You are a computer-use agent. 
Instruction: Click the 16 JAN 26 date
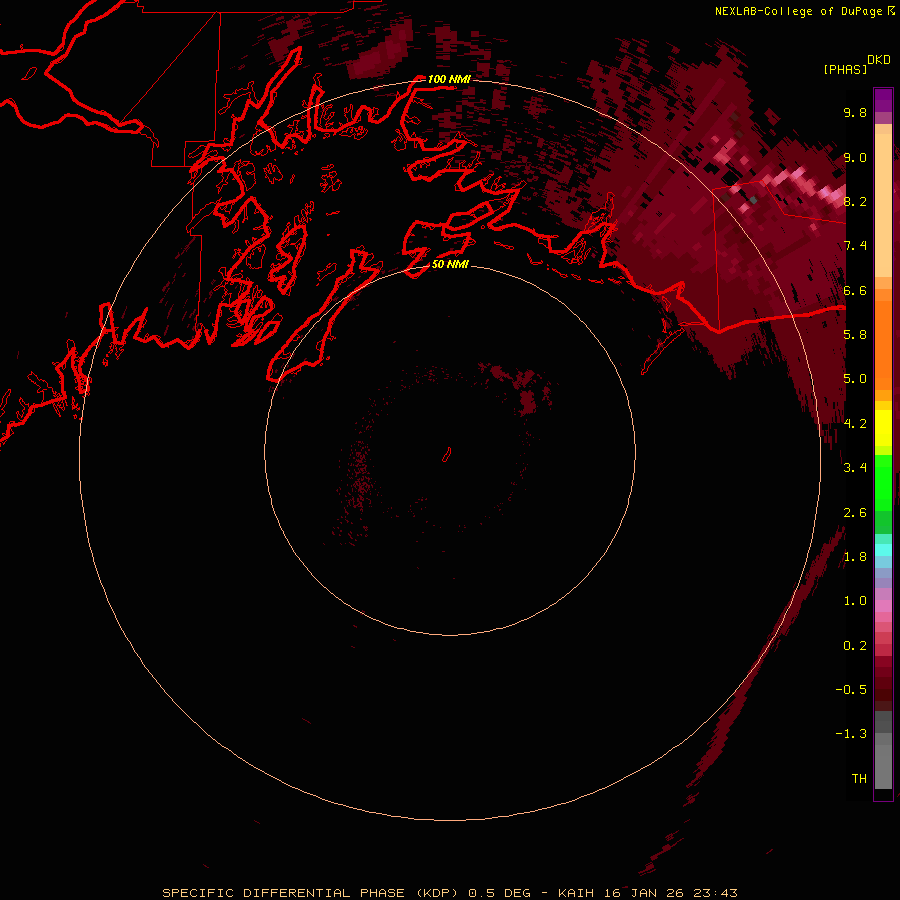[x=646, y=893]
